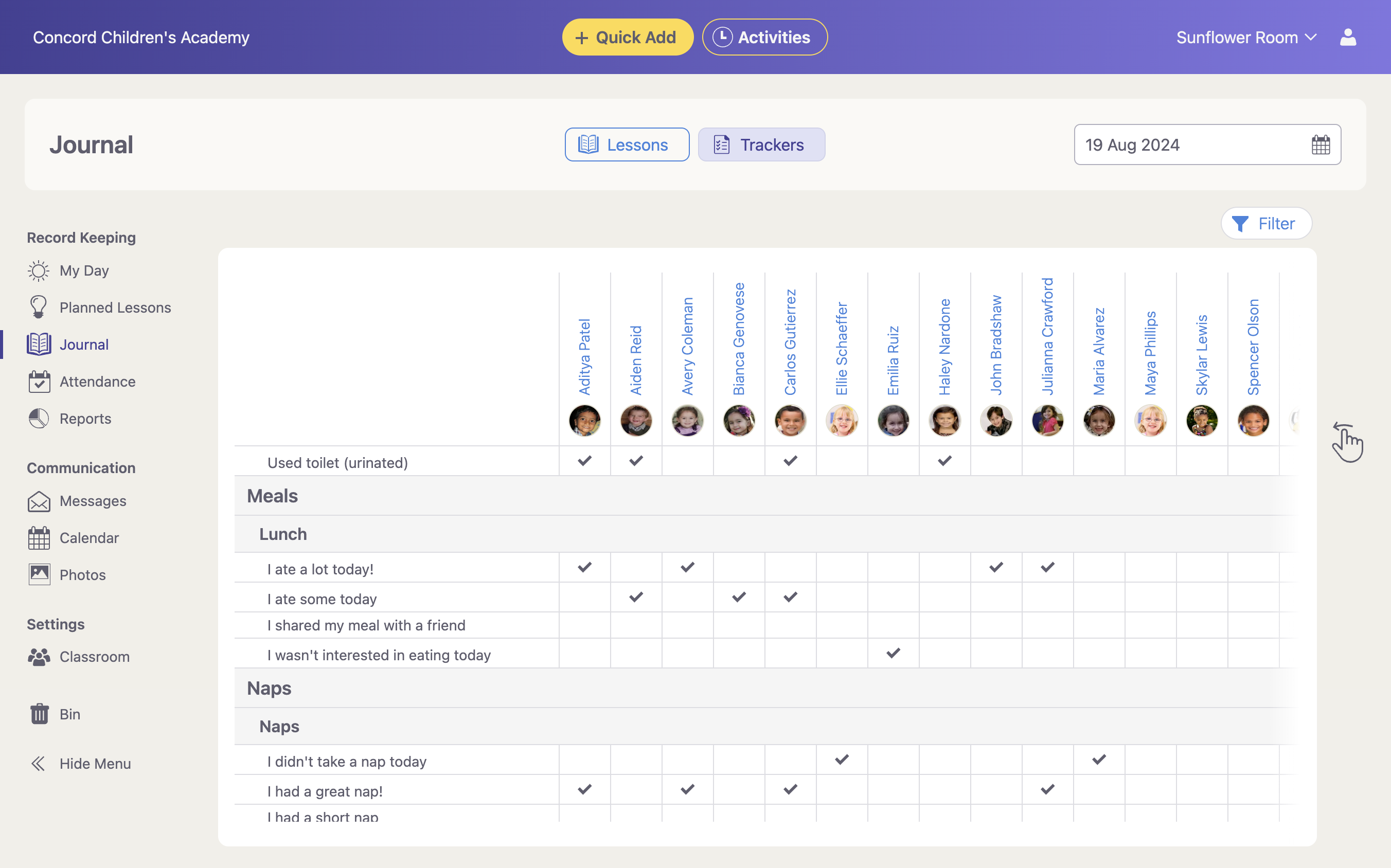Click the swipe hand scroll icon
The image size is (1391, 868).
pos(1347,442)
